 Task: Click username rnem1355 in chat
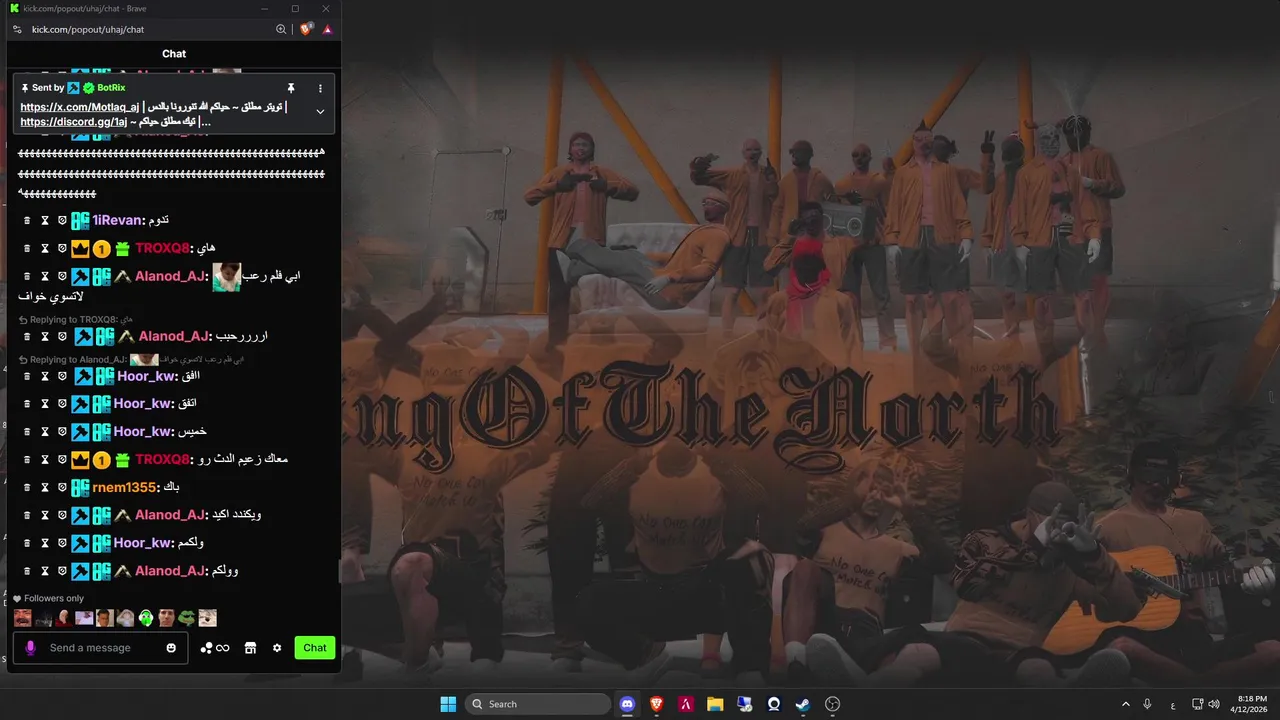click(124, 487)
